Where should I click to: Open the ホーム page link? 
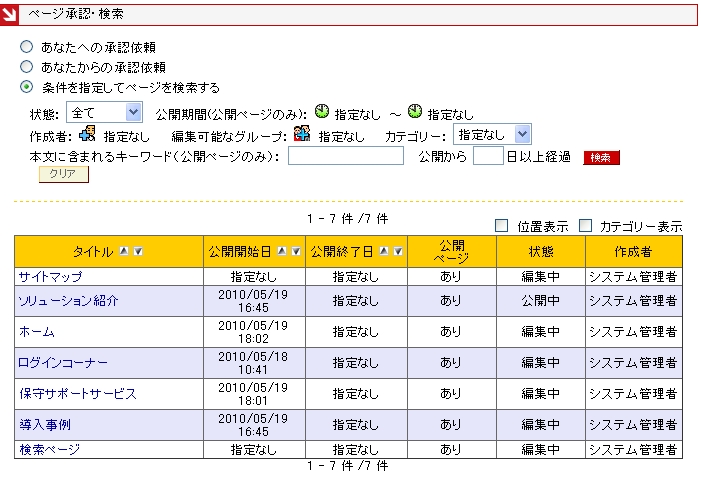[37, 332]
